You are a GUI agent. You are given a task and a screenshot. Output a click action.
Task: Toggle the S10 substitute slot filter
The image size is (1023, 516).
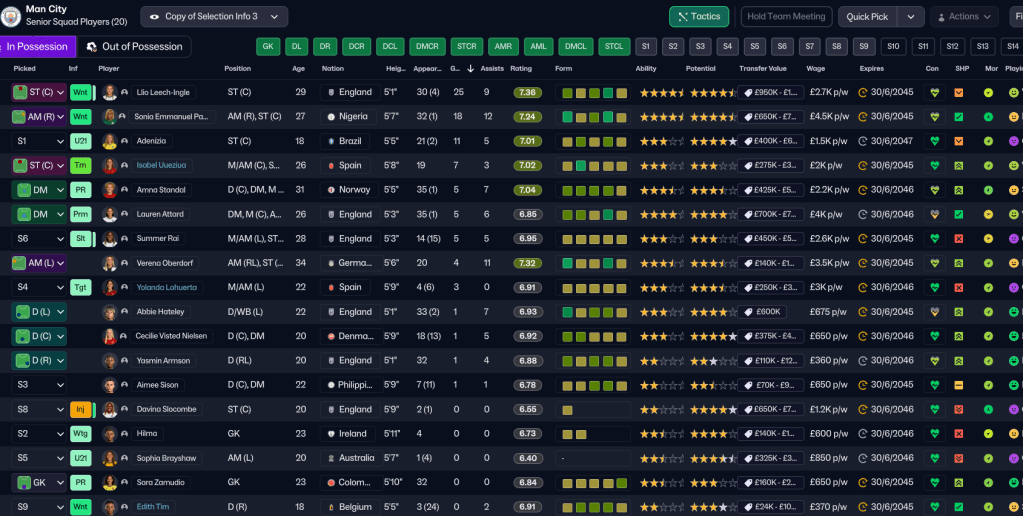click(893, 47)
